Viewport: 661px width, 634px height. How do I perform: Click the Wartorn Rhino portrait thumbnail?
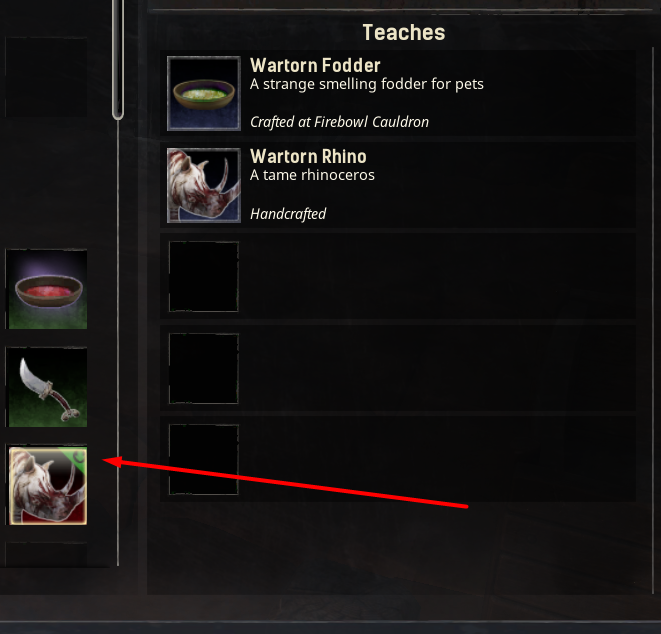click(204, 185)
